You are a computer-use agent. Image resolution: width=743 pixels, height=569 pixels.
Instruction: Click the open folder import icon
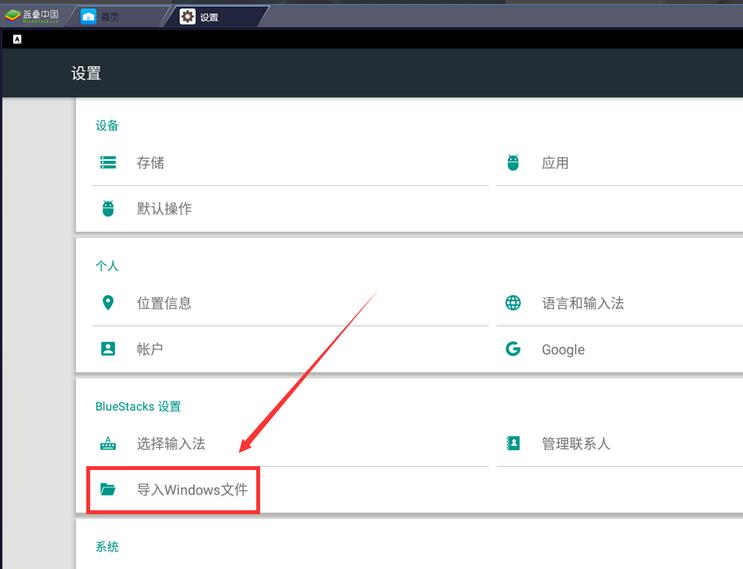108,489
